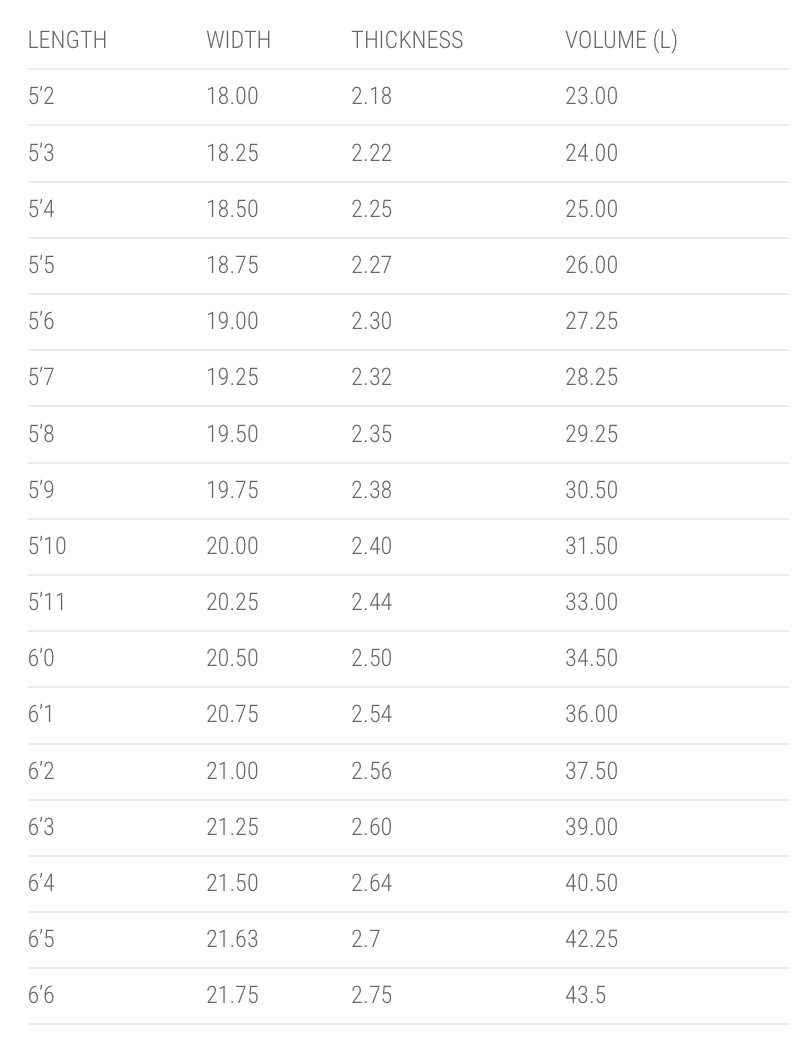Click volume value 37.50
The width and height of the screenshot is (804, 1044).
click(x=592, y=771)
